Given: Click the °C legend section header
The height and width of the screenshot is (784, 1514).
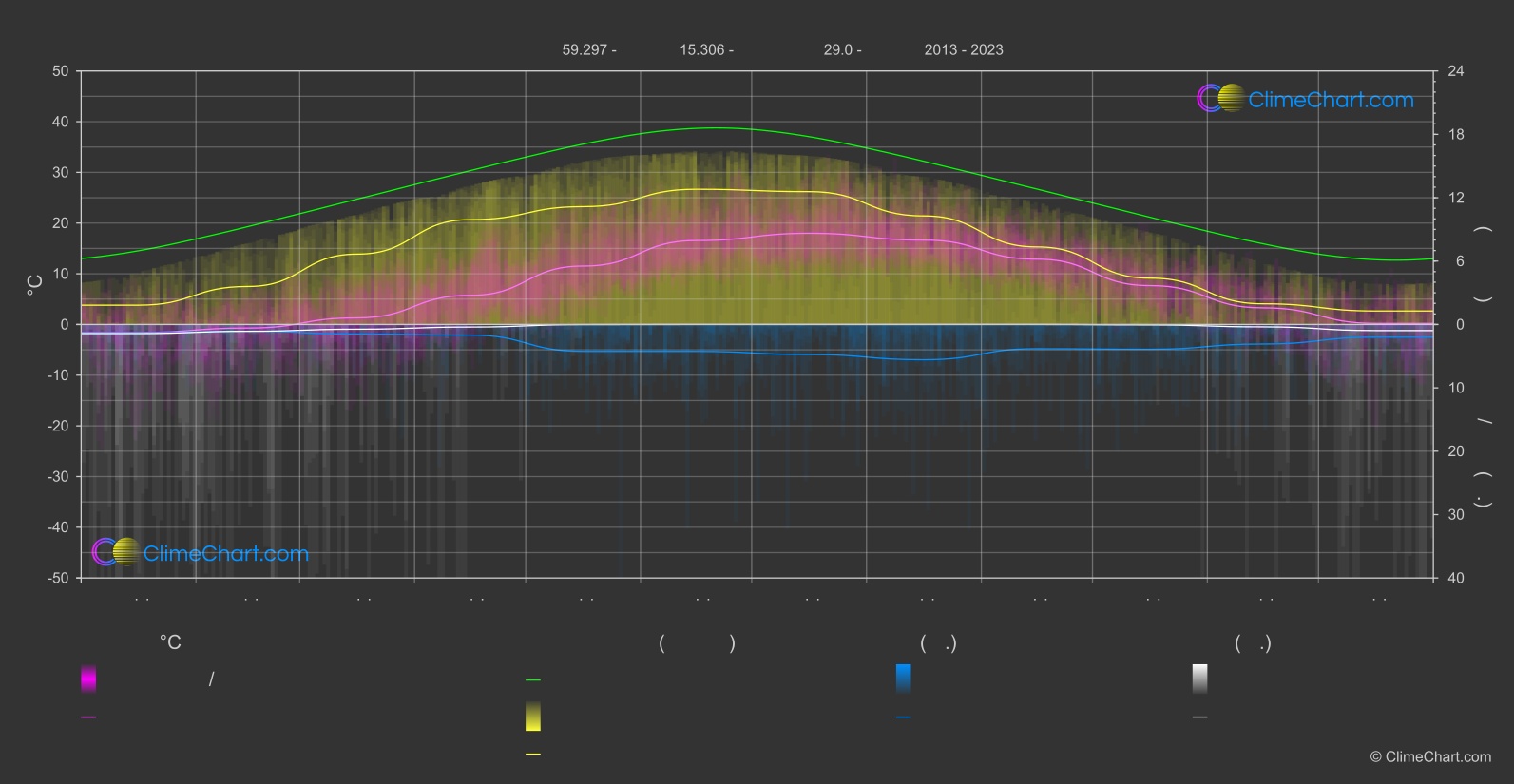Looking at the screenshot, I should click(170, 643).
